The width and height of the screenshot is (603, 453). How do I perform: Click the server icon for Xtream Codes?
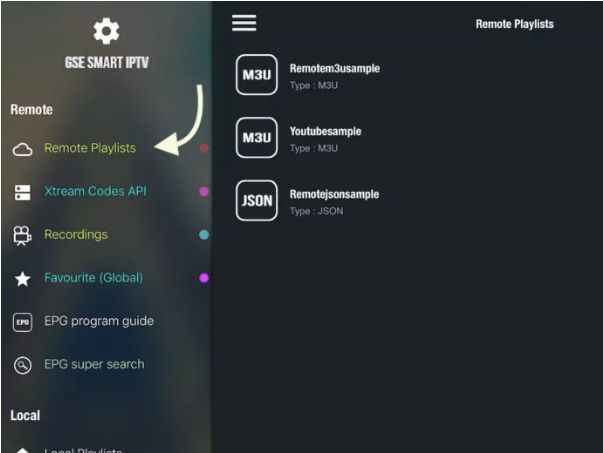[x=23, y=192]
